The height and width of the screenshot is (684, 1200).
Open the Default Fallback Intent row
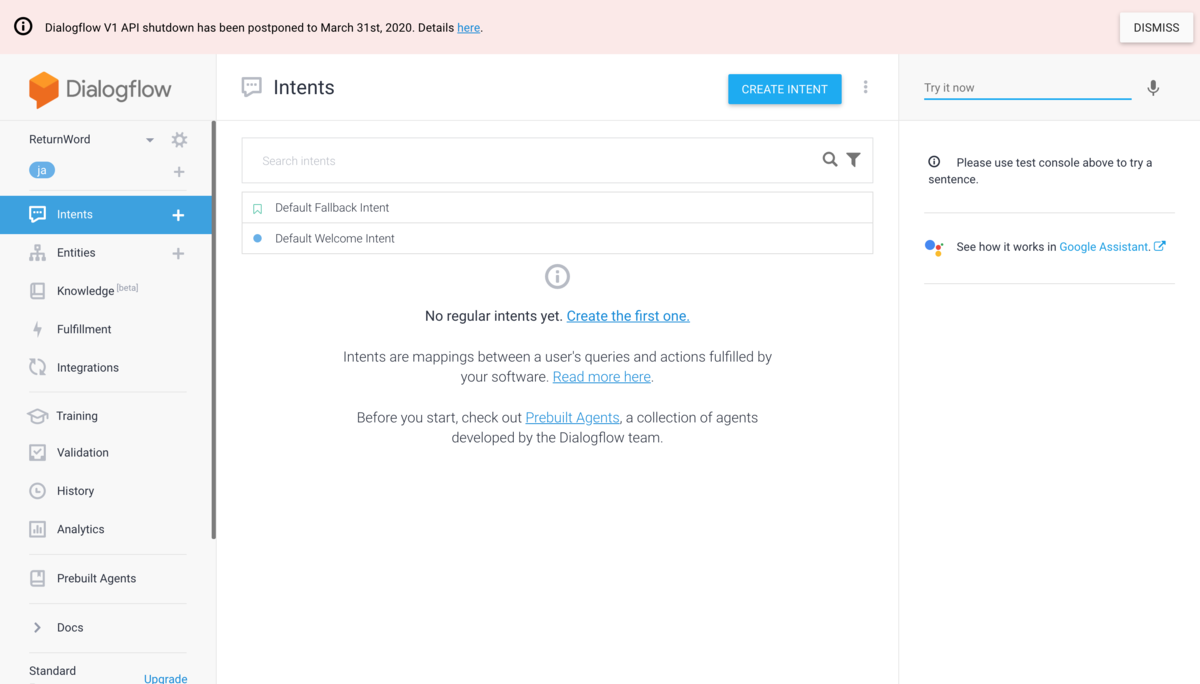point(557,208)
